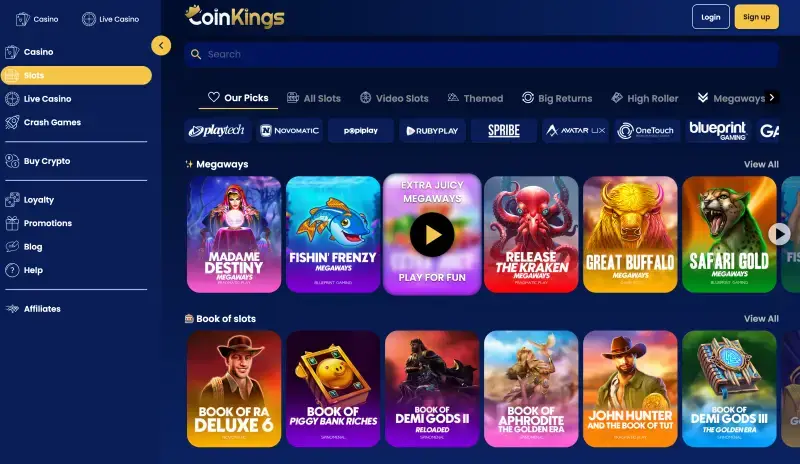This screenshot has width=800, height=464.
Task: Click the Login button
Action: click(x=711, y=17)
